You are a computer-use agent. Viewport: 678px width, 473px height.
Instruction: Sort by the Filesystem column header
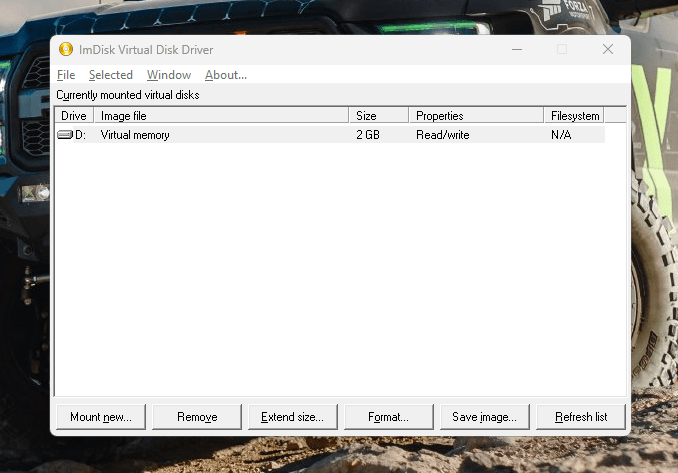[574, 115]
